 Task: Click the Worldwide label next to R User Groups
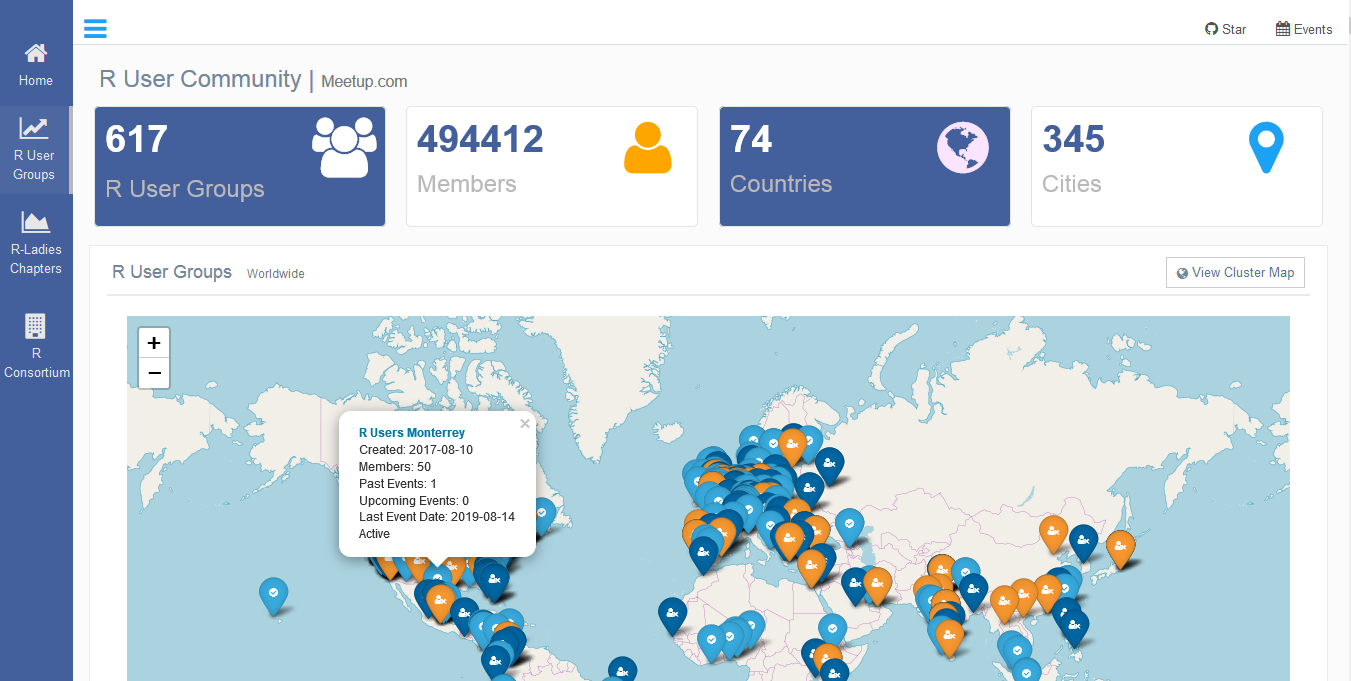[276, 274]
